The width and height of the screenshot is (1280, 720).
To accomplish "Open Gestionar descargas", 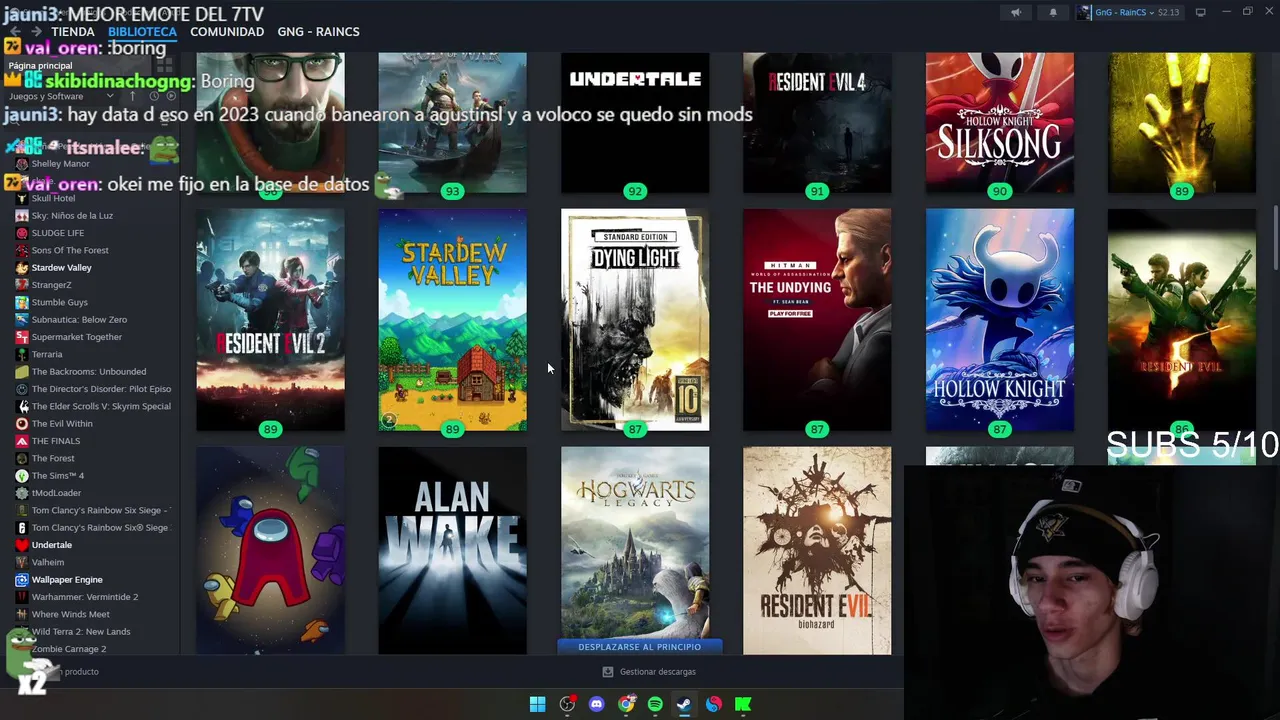I will pos(657,672).
